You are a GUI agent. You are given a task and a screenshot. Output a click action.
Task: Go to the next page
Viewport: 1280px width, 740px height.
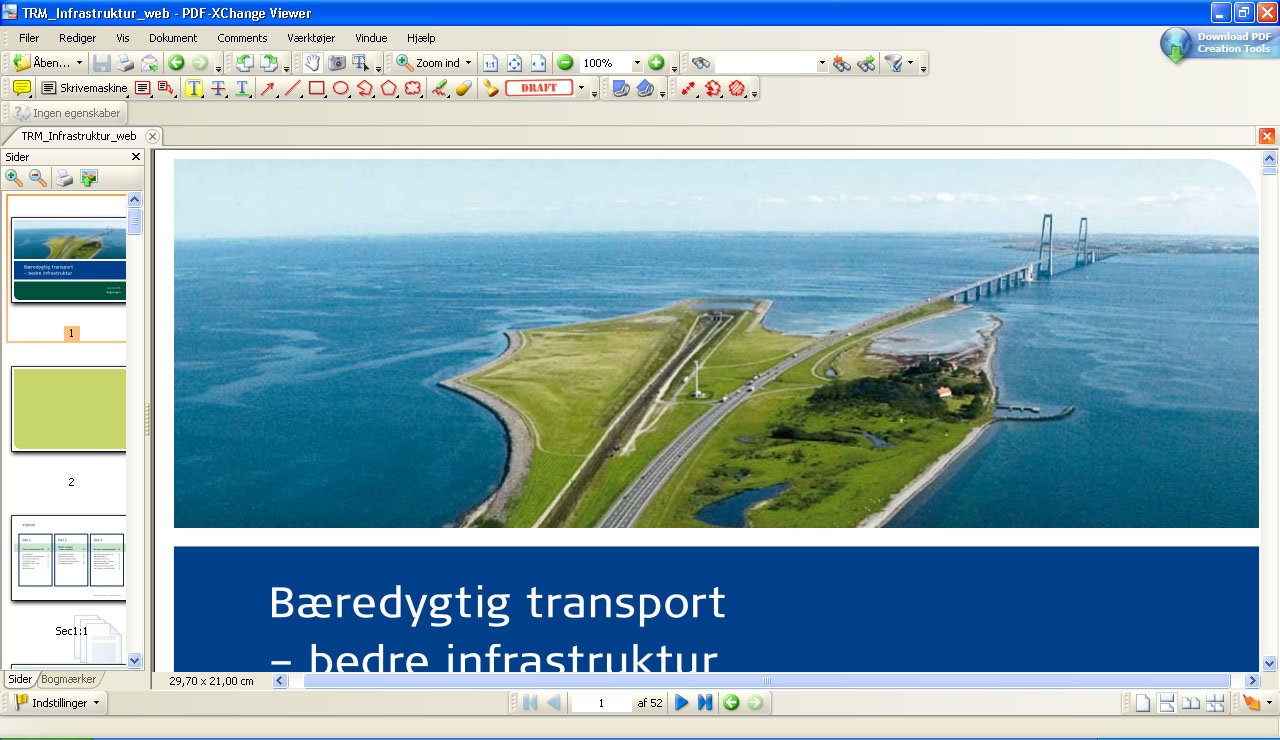coord(682,703)
